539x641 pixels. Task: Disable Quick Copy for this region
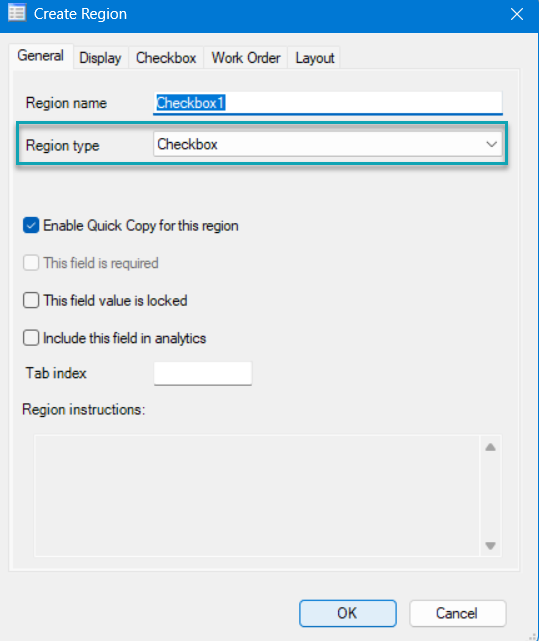[x=31, y=225]
